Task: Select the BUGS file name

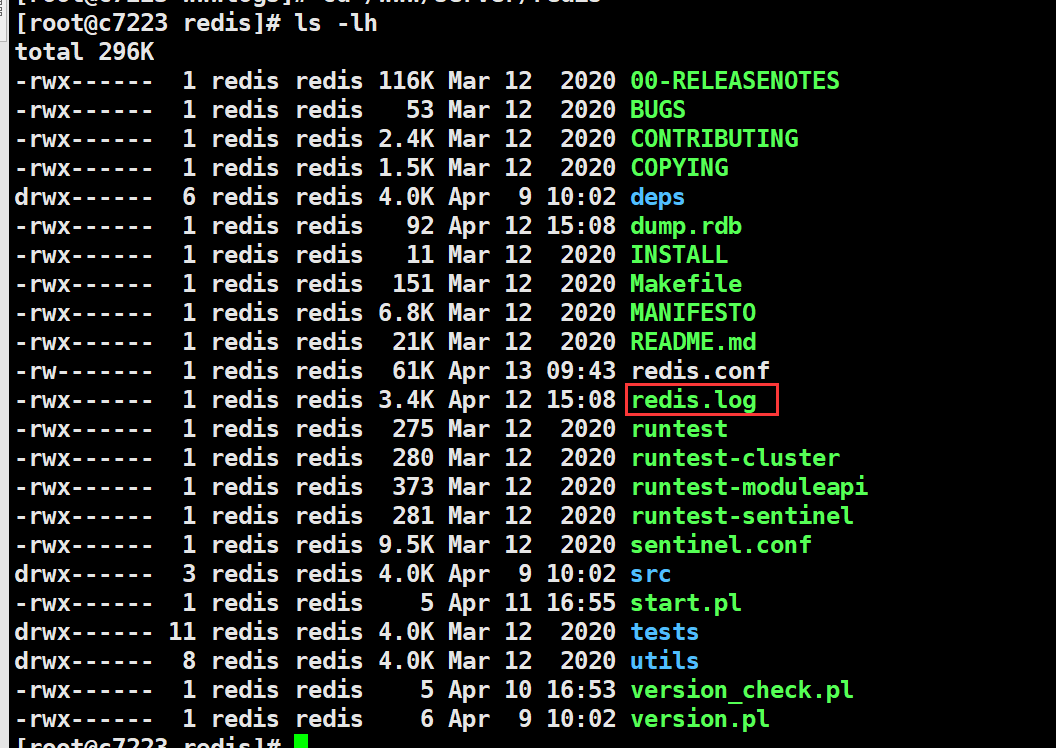Action: click(658, 110)
